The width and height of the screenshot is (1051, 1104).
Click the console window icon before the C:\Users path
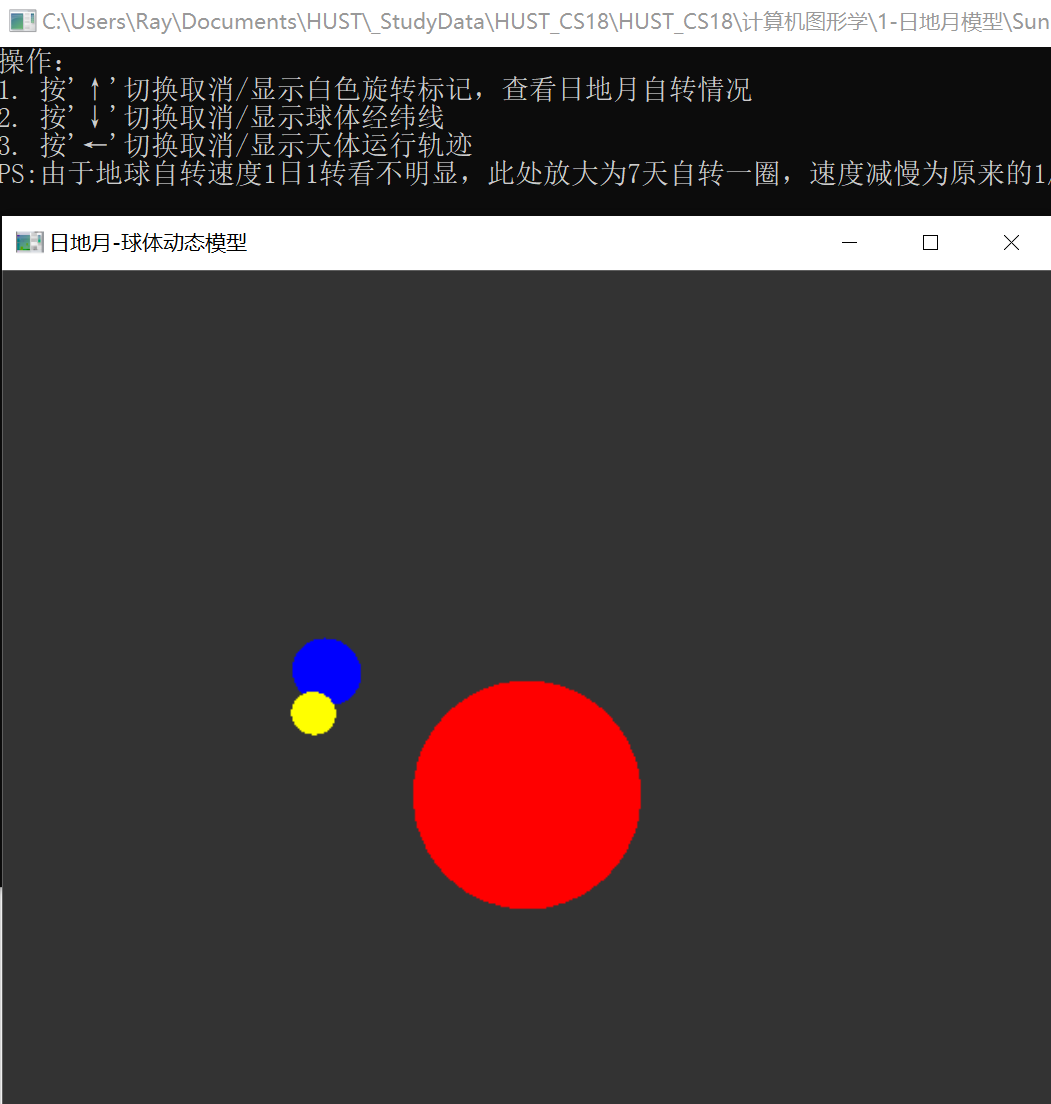pos(22,21)
